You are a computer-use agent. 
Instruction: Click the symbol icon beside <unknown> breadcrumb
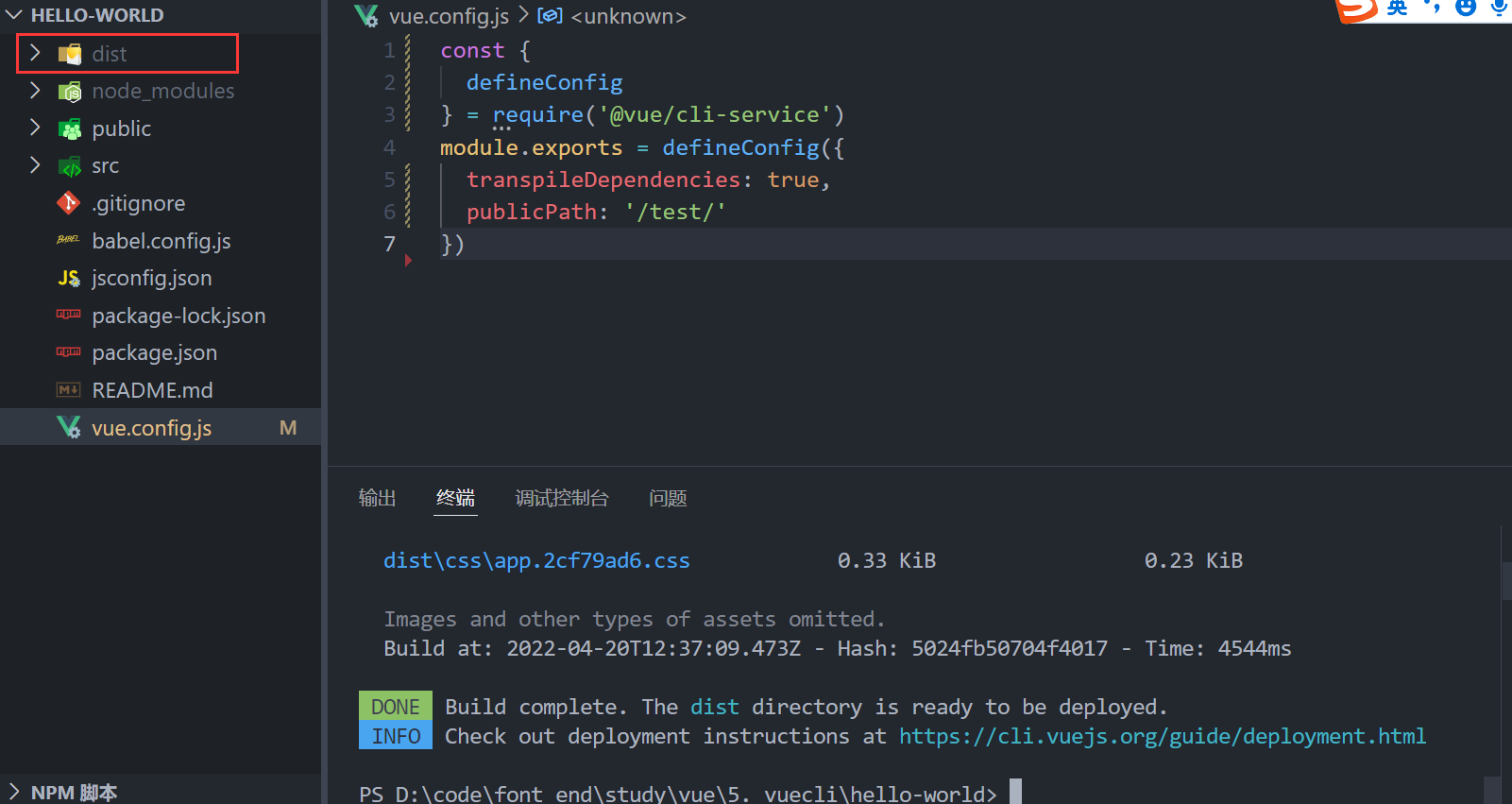550,16
